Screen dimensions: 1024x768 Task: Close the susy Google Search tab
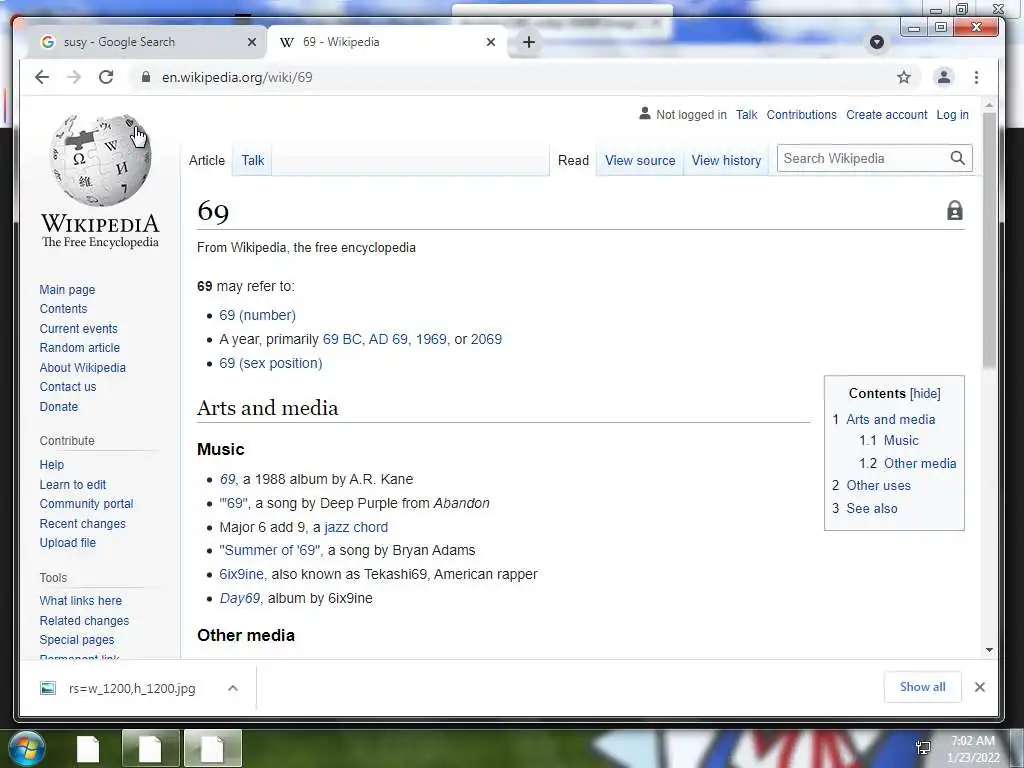point(252,42)
